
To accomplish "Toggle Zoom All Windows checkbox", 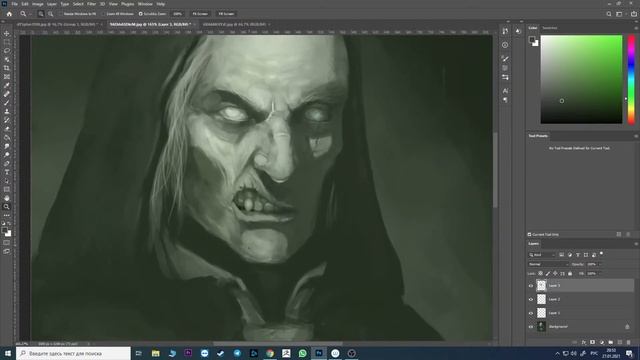I will point(104,14).
